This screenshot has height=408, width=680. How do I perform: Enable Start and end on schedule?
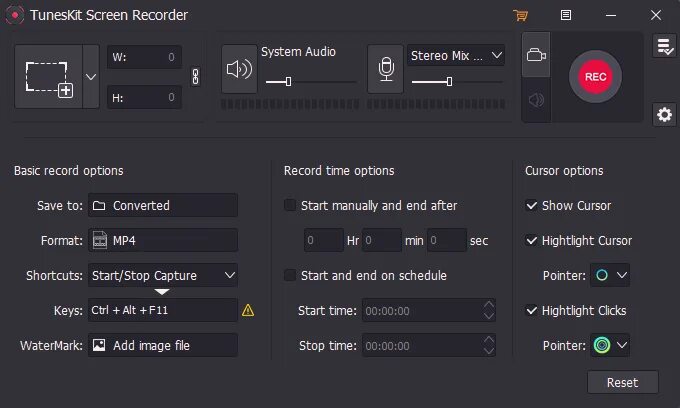click(290, 275)
